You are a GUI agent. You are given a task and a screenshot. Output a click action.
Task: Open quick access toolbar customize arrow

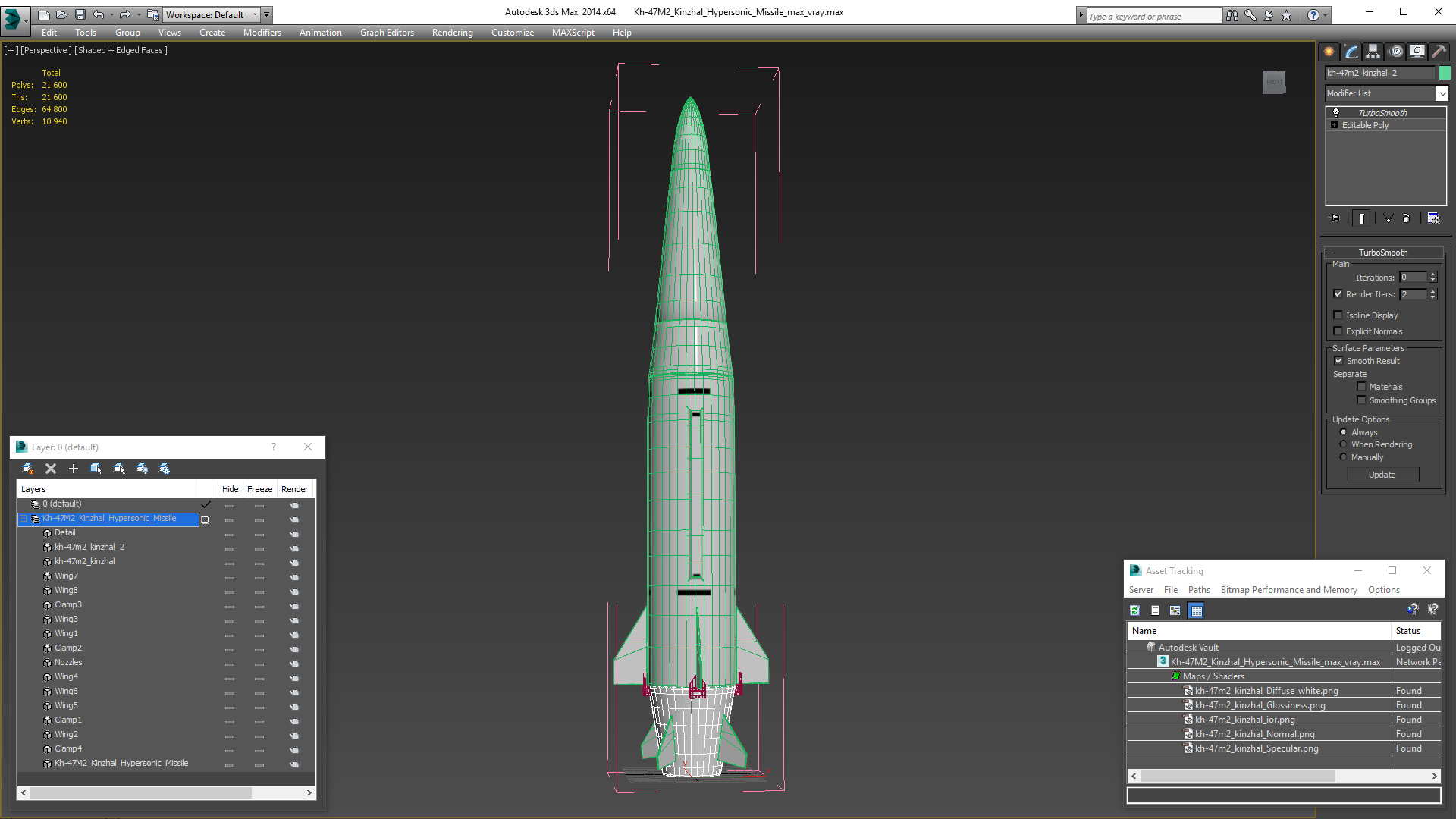[x=266, y=14]
